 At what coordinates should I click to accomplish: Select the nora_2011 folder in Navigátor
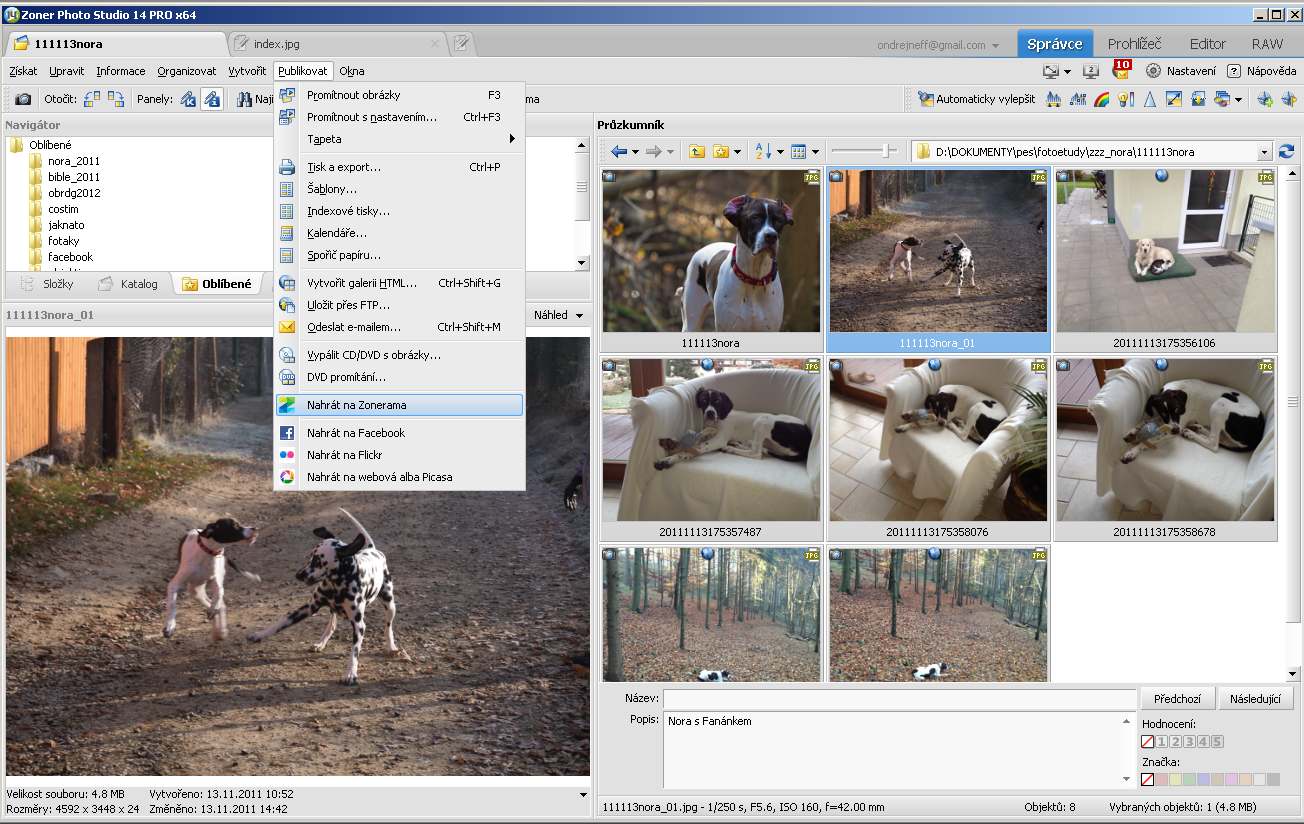(x=74, y=161)
